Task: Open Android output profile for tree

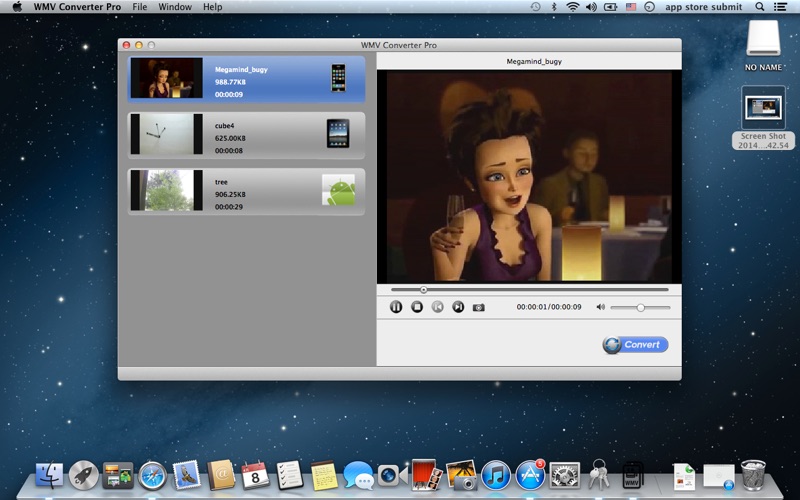Action: (338, 189)
